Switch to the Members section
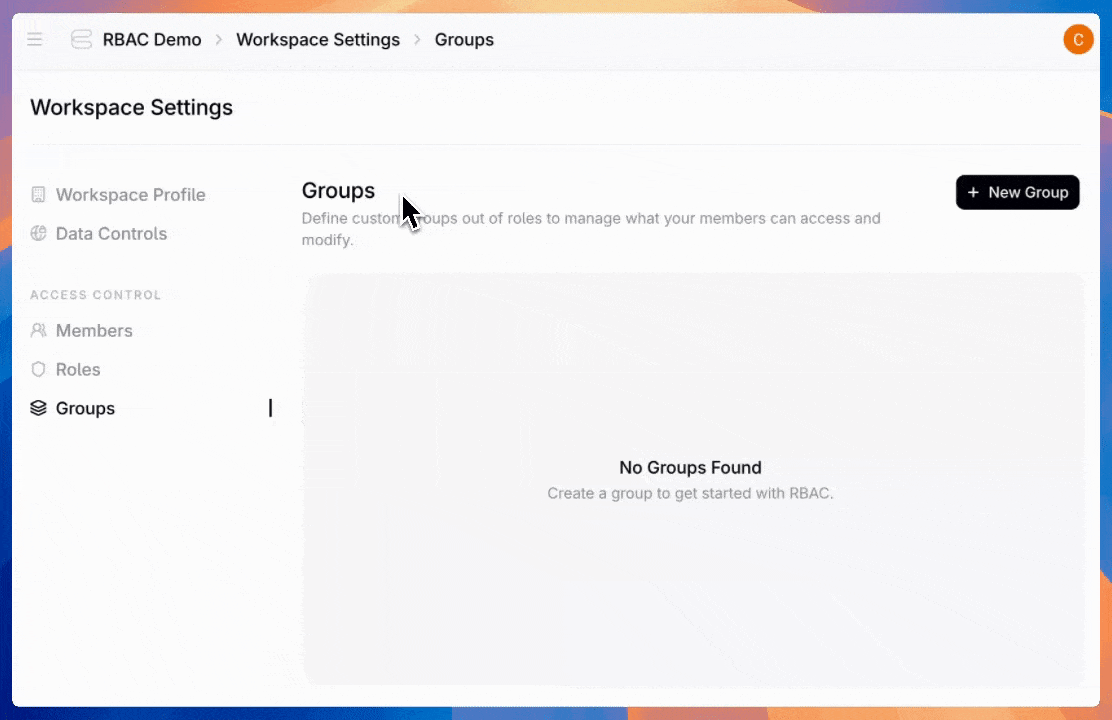The width and height of the screenshot is (1112, 720). pos(94,331)
